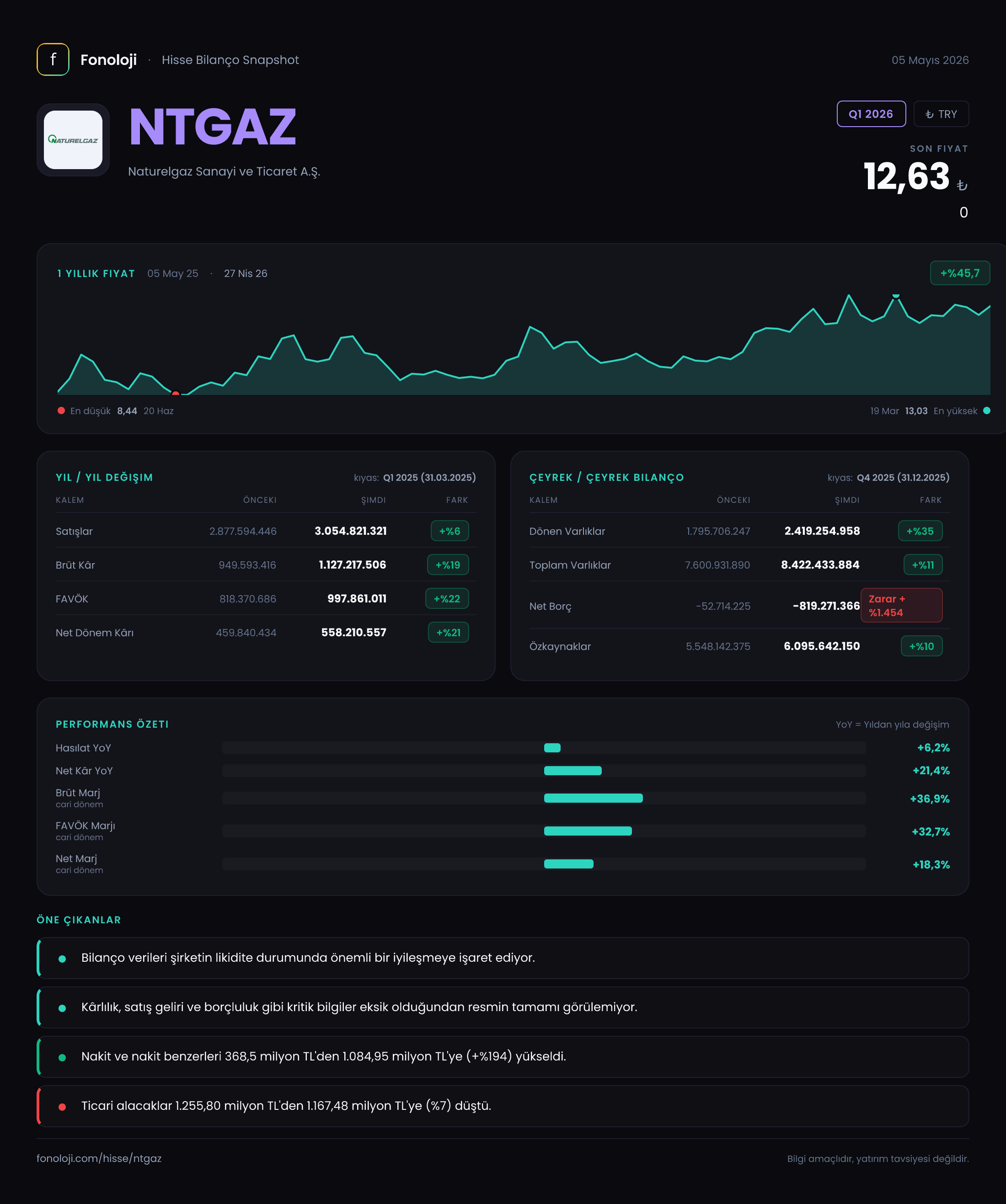Click the FAVÖK Marjı progress bar

pos(544,831)
